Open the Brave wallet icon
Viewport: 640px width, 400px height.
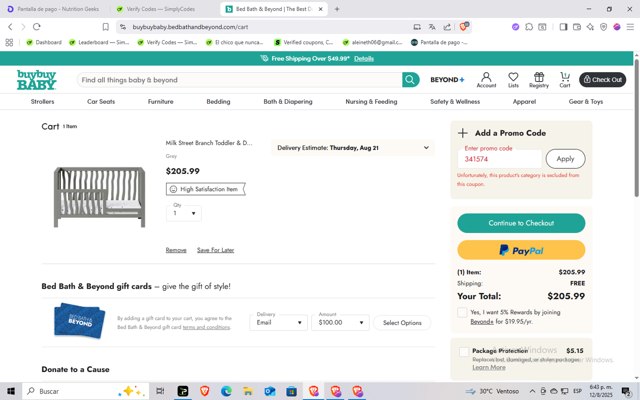tap(577, 27)
